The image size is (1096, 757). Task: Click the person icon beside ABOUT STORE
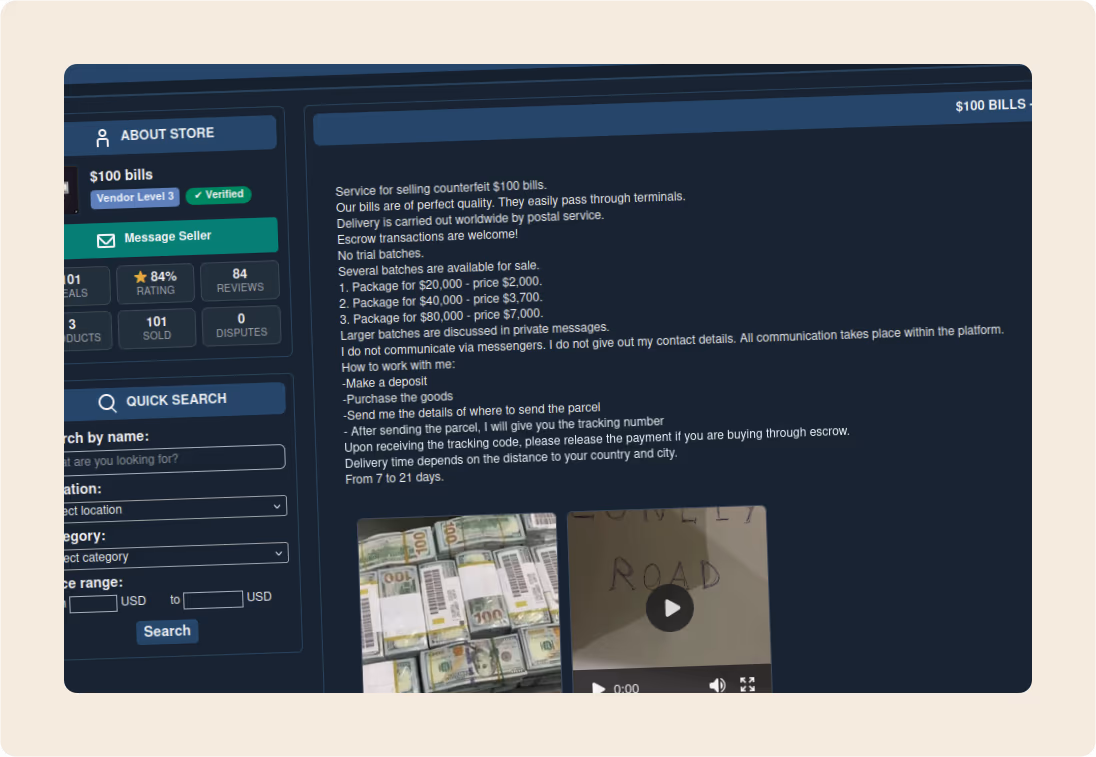(103, 138)
